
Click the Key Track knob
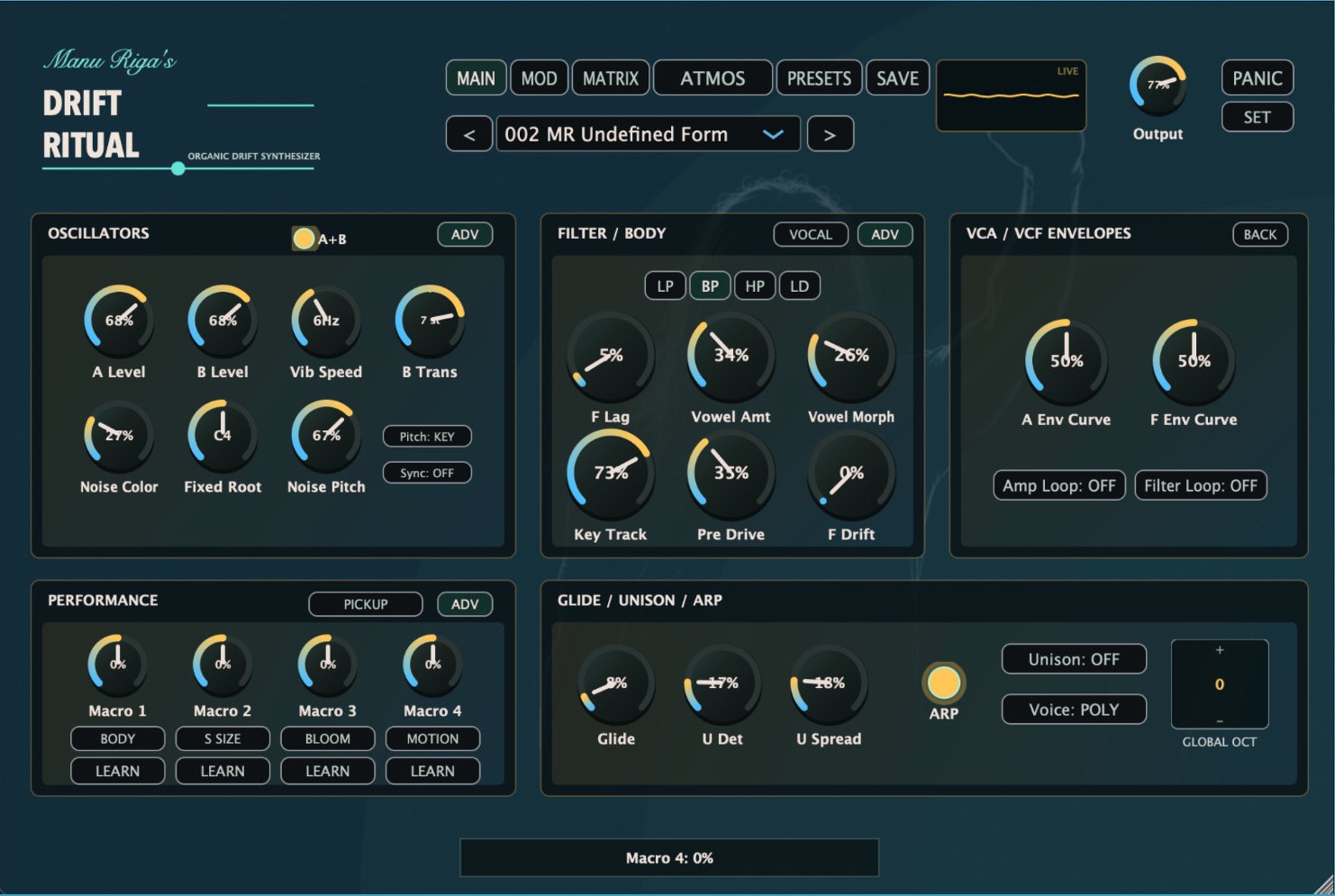click(611, 473)
